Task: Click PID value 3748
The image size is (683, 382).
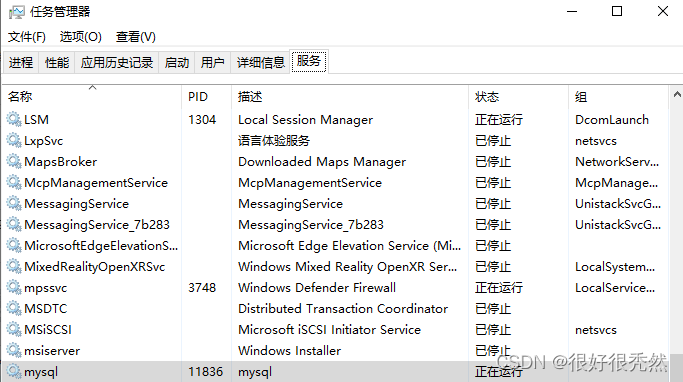Action: 202,287
